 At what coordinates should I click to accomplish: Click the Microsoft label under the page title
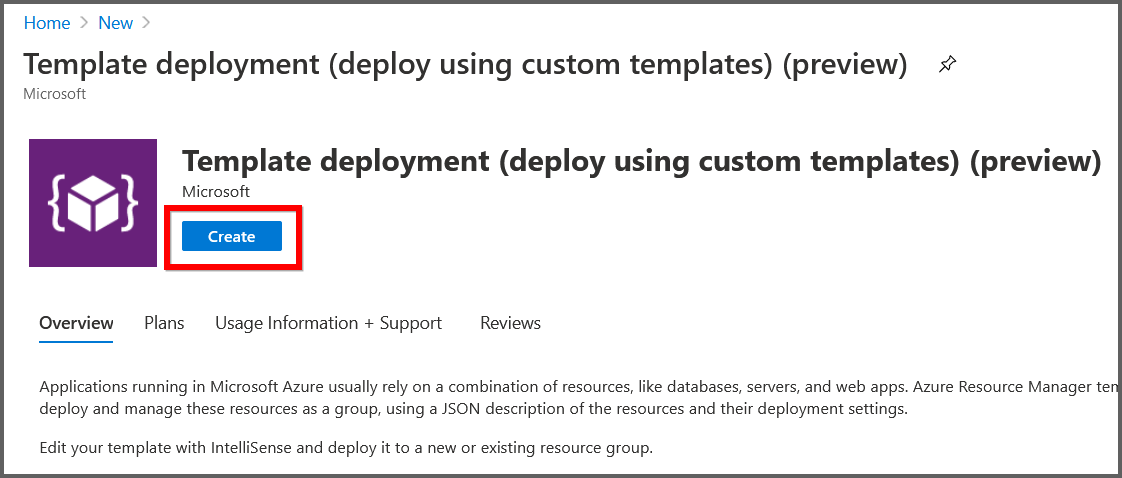coord(55,94)
